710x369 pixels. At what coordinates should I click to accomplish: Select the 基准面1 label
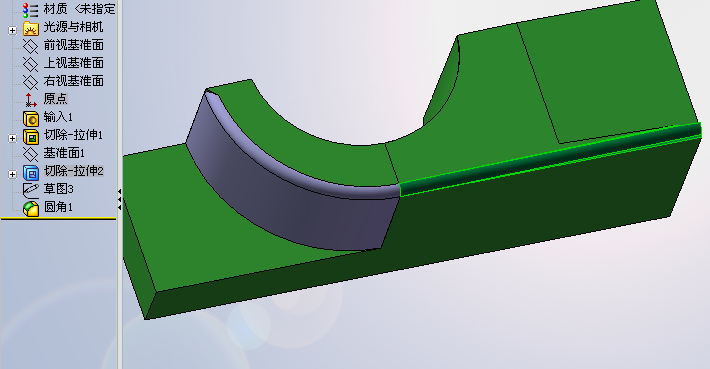coord(64,153)
